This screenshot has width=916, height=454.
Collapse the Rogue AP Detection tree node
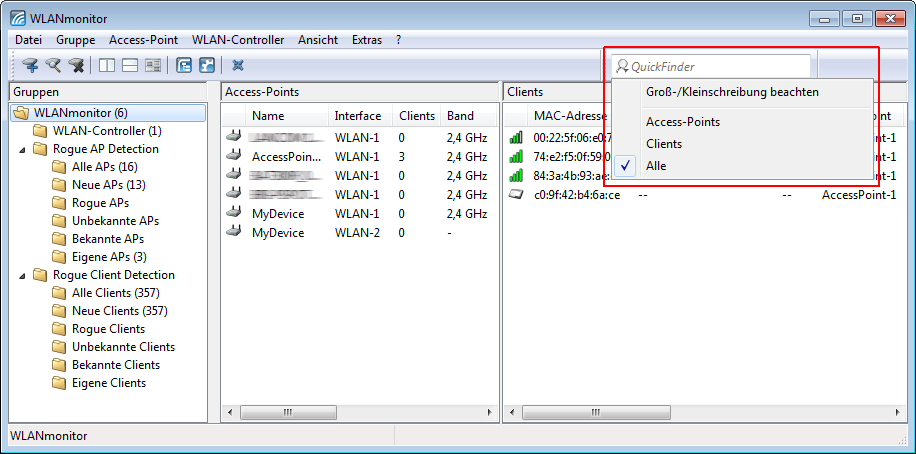pos(22,149)
